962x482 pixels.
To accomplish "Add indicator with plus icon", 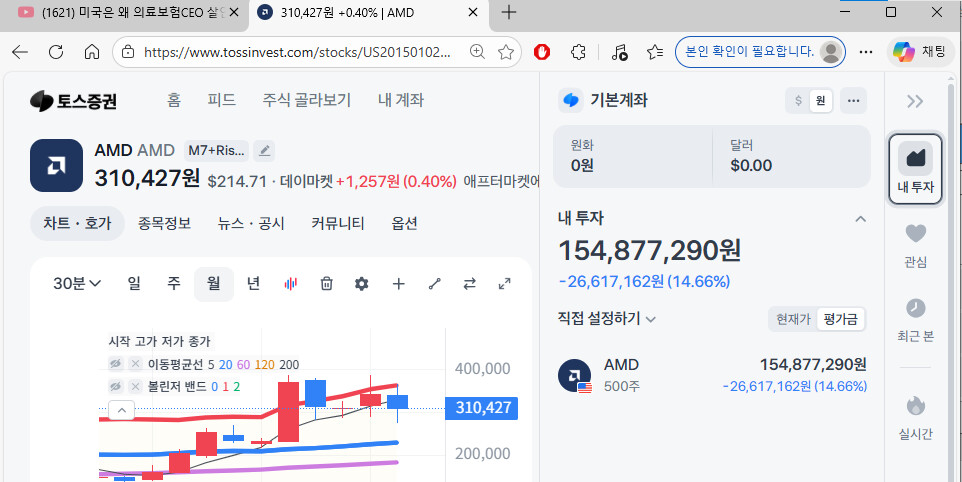I will click(399, 284).
